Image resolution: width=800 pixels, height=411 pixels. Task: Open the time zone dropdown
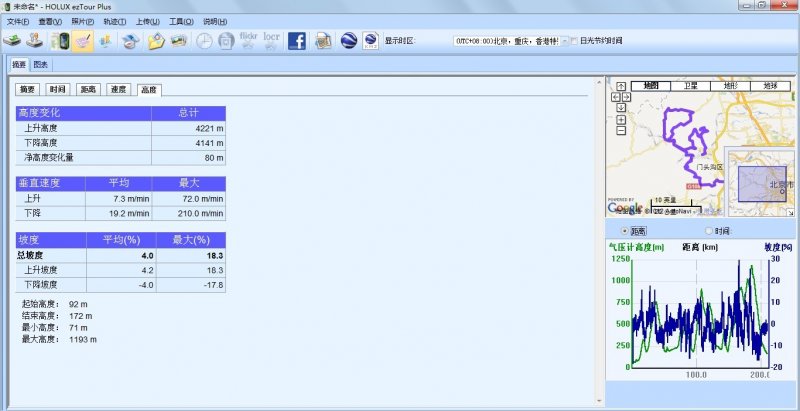click(560, 41)
